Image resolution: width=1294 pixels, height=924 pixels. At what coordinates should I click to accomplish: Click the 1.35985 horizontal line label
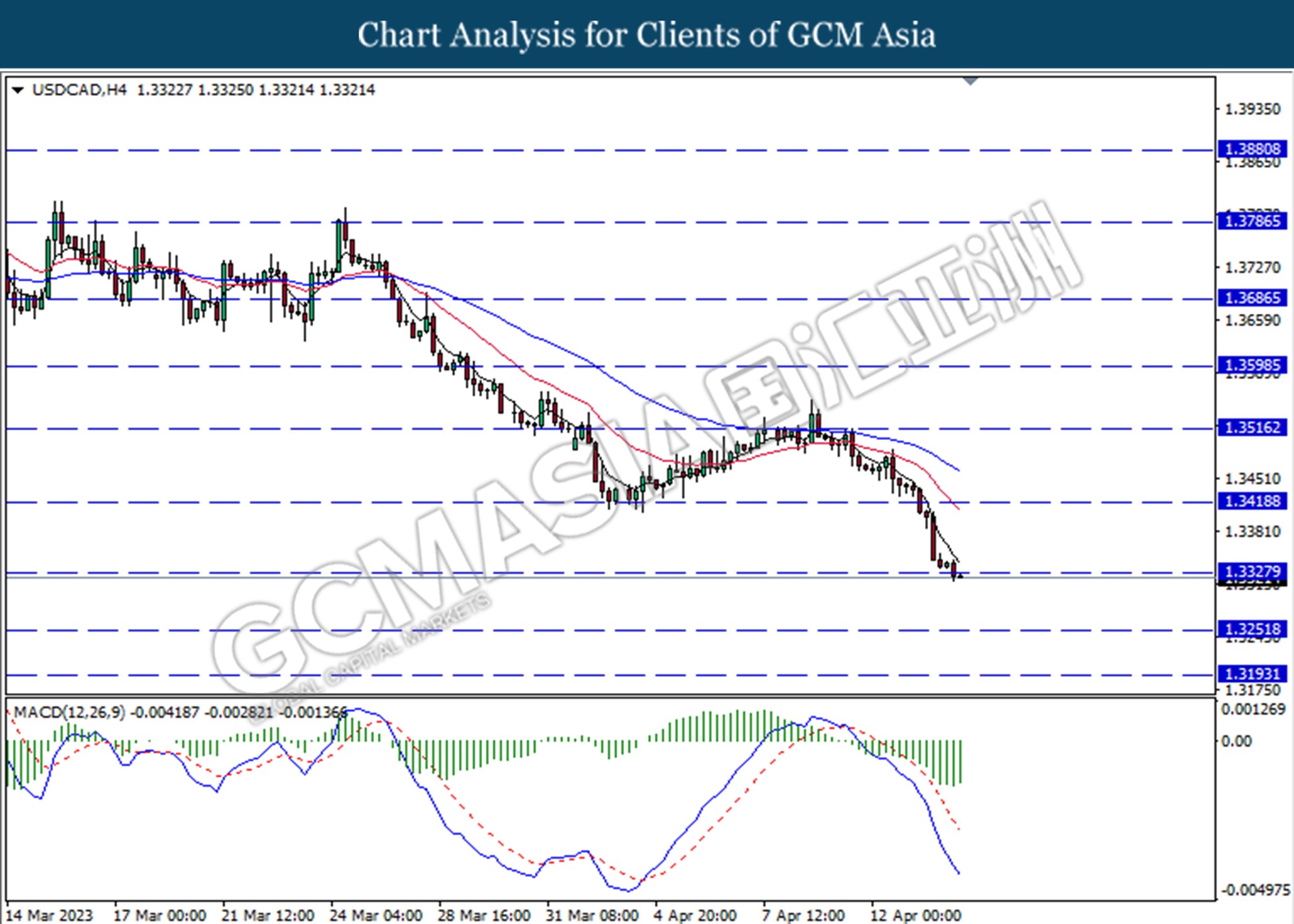tap(1253, 365)
